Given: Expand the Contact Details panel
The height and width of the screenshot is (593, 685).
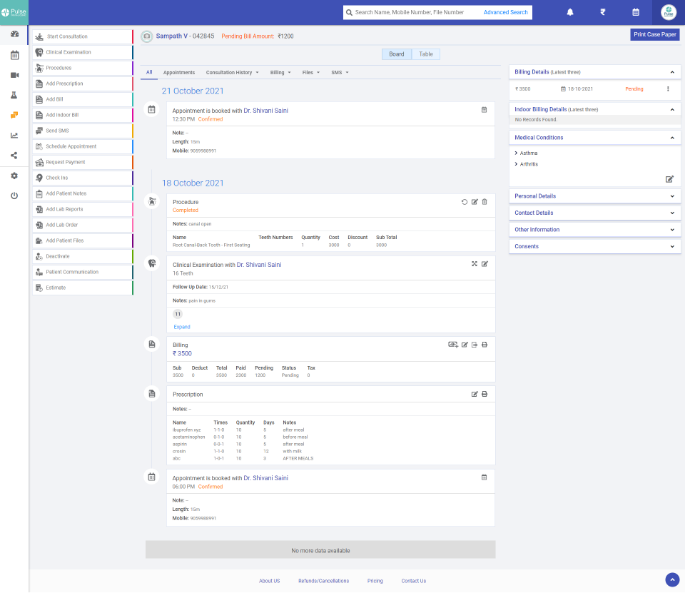Looking at the screenshot, I should [594, 213].
